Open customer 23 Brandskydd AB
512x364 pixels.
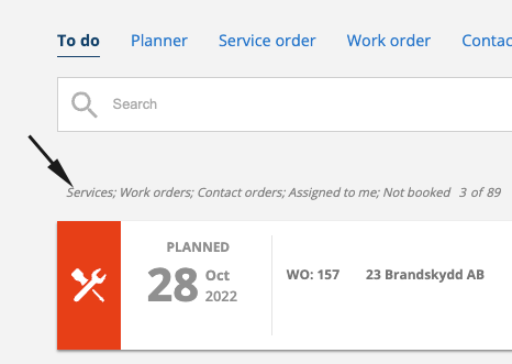coord(425,275)
